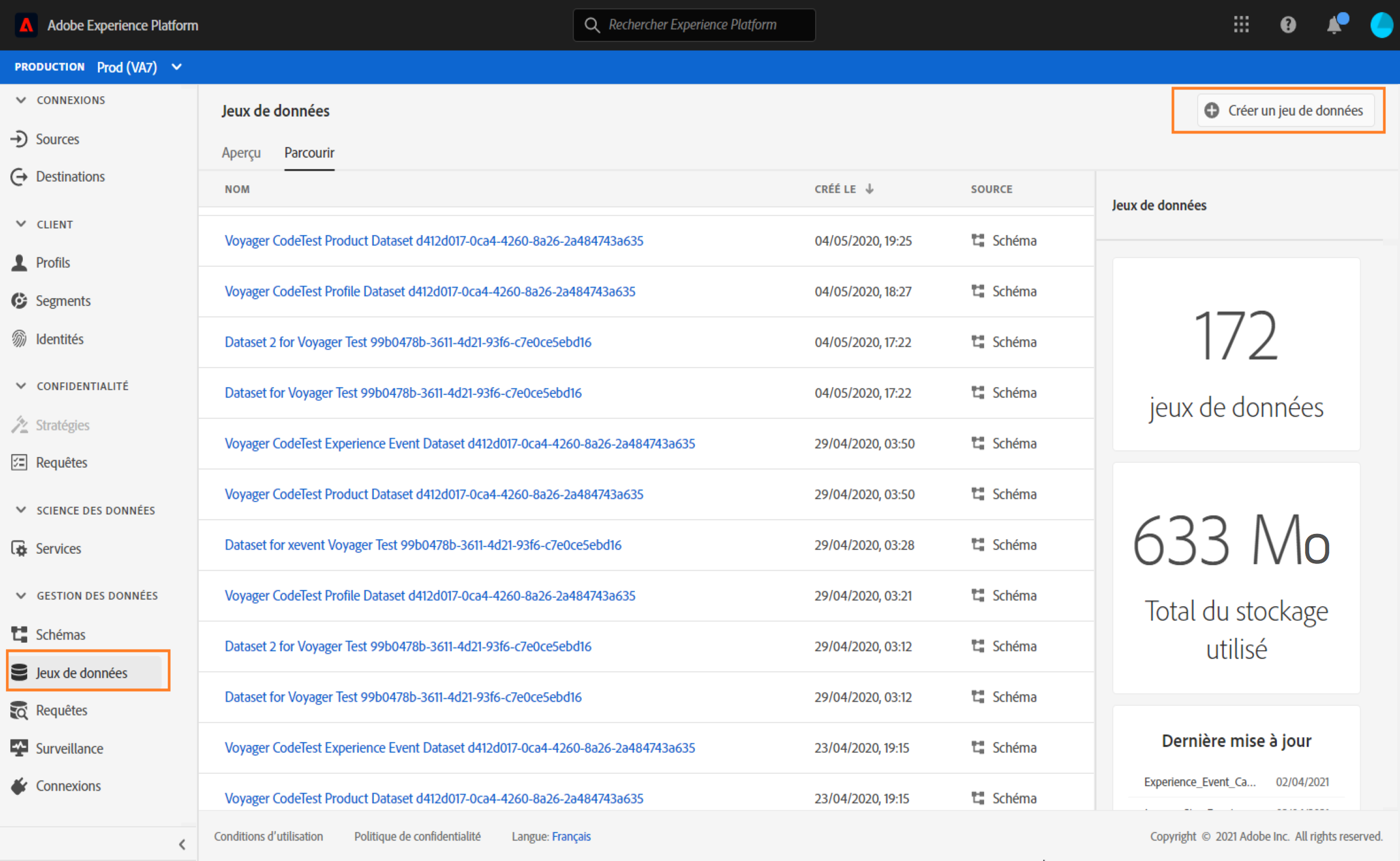Open the notifications bell
The width and height of the screenshot is (1400, 861).
pos(1334,25)
